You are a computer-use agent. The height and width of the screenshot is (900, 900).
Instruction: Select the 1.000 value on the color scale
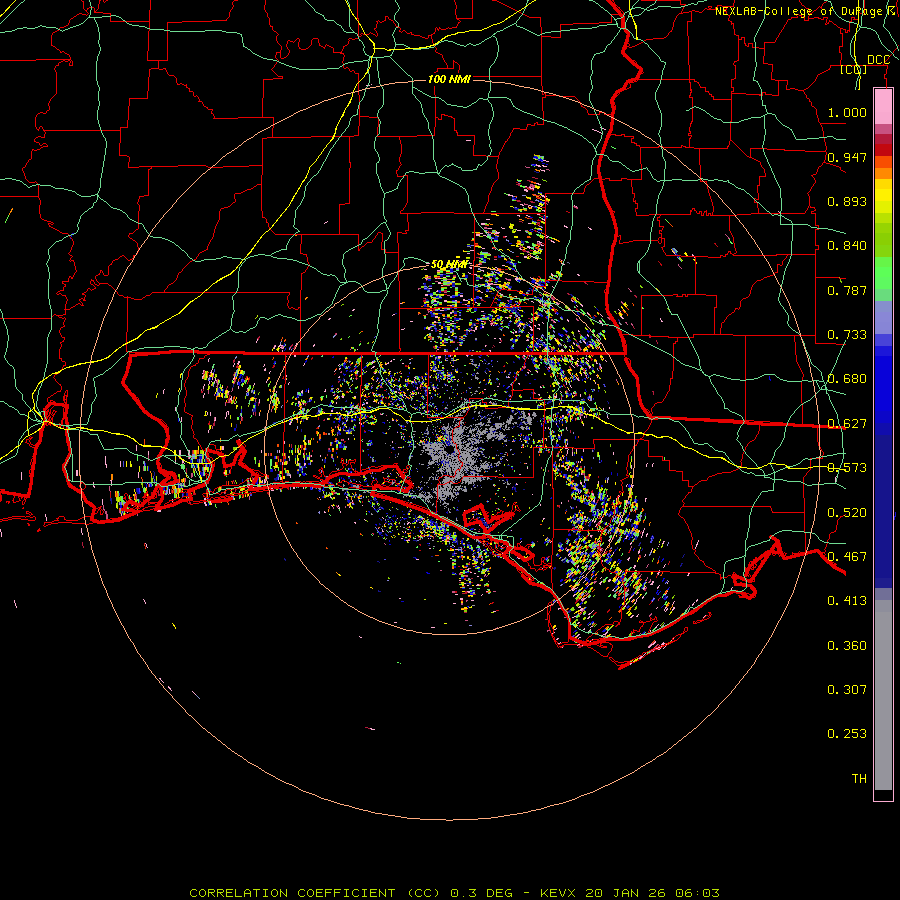coord(847,113)
